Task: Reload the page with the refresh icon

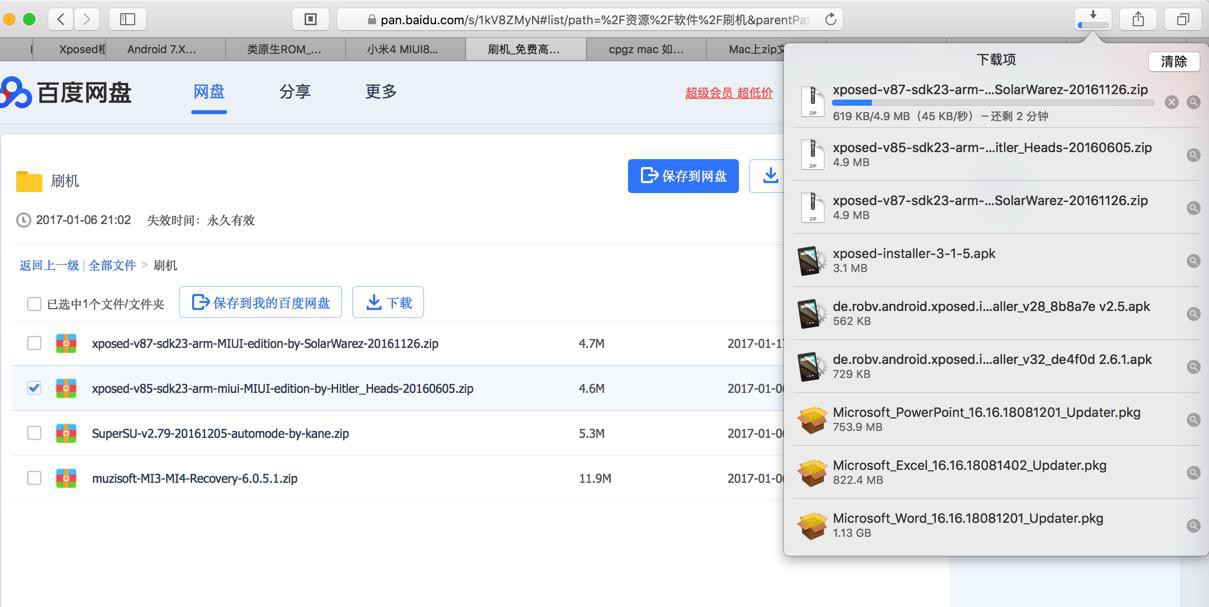Action: click(830, 19)
